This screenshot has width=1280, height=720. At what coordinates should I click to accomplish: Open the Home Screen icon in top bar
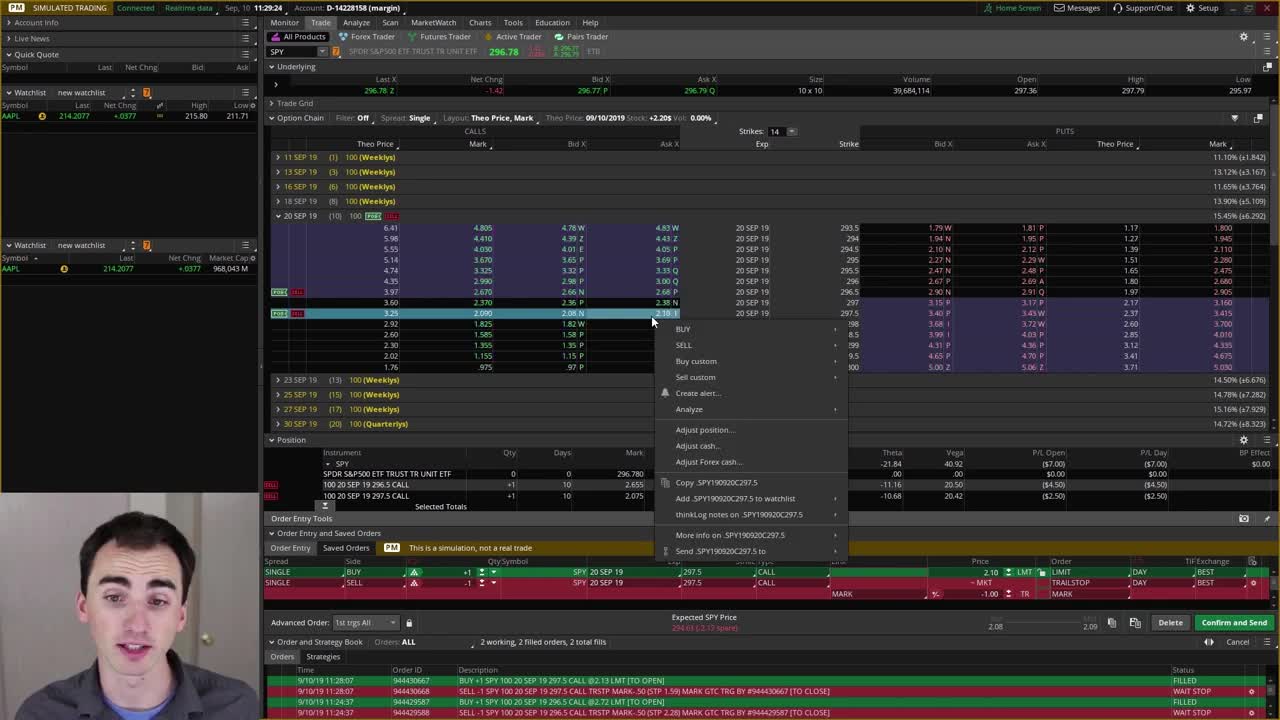pyautogui.click(x=987, y=8)
